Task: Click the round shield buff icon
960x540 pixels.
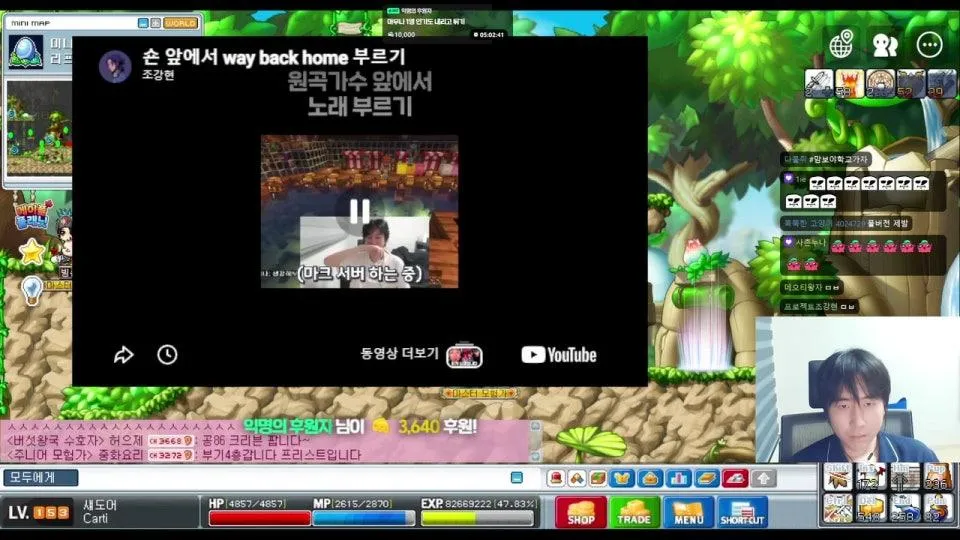Action: pos(880,83)
